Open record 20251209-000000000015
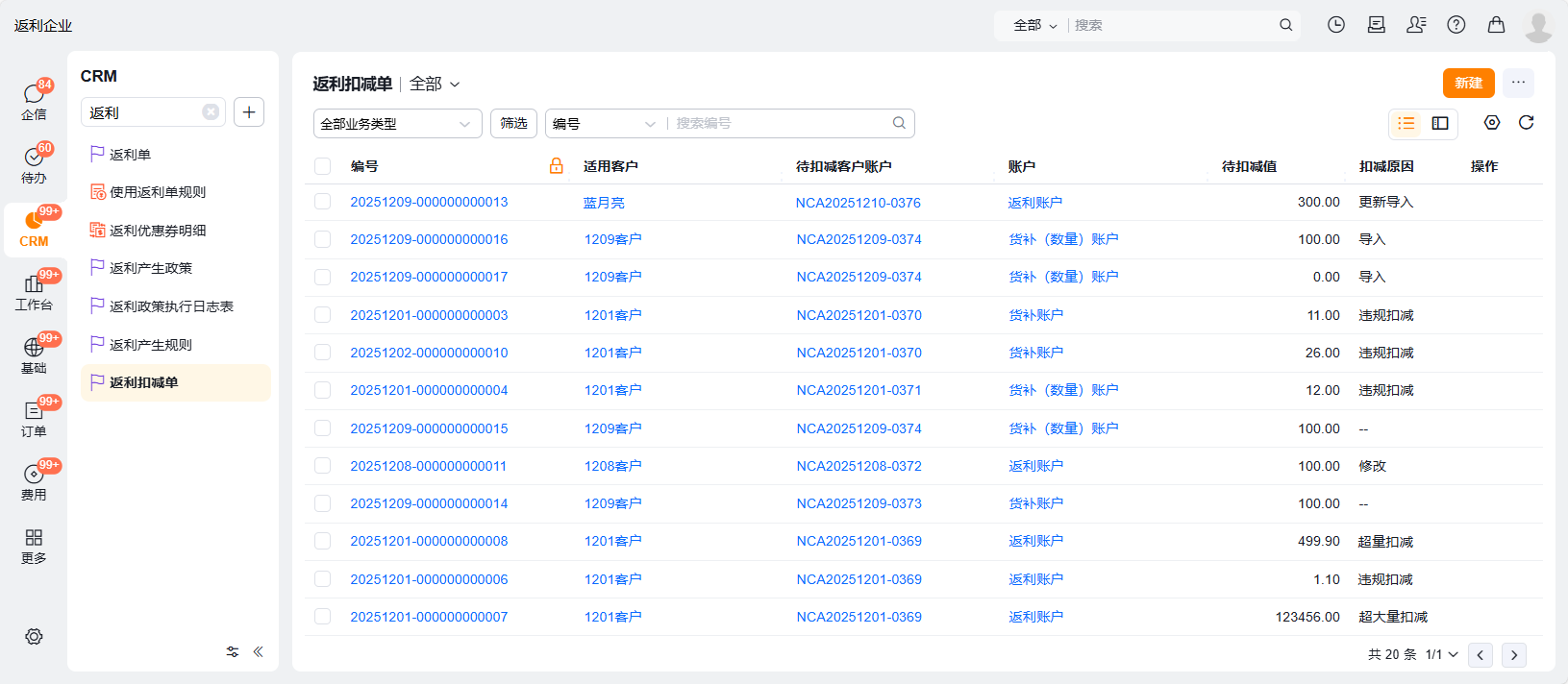The width and height of the screenshot is (1568, 684). (x=429, y=428)
